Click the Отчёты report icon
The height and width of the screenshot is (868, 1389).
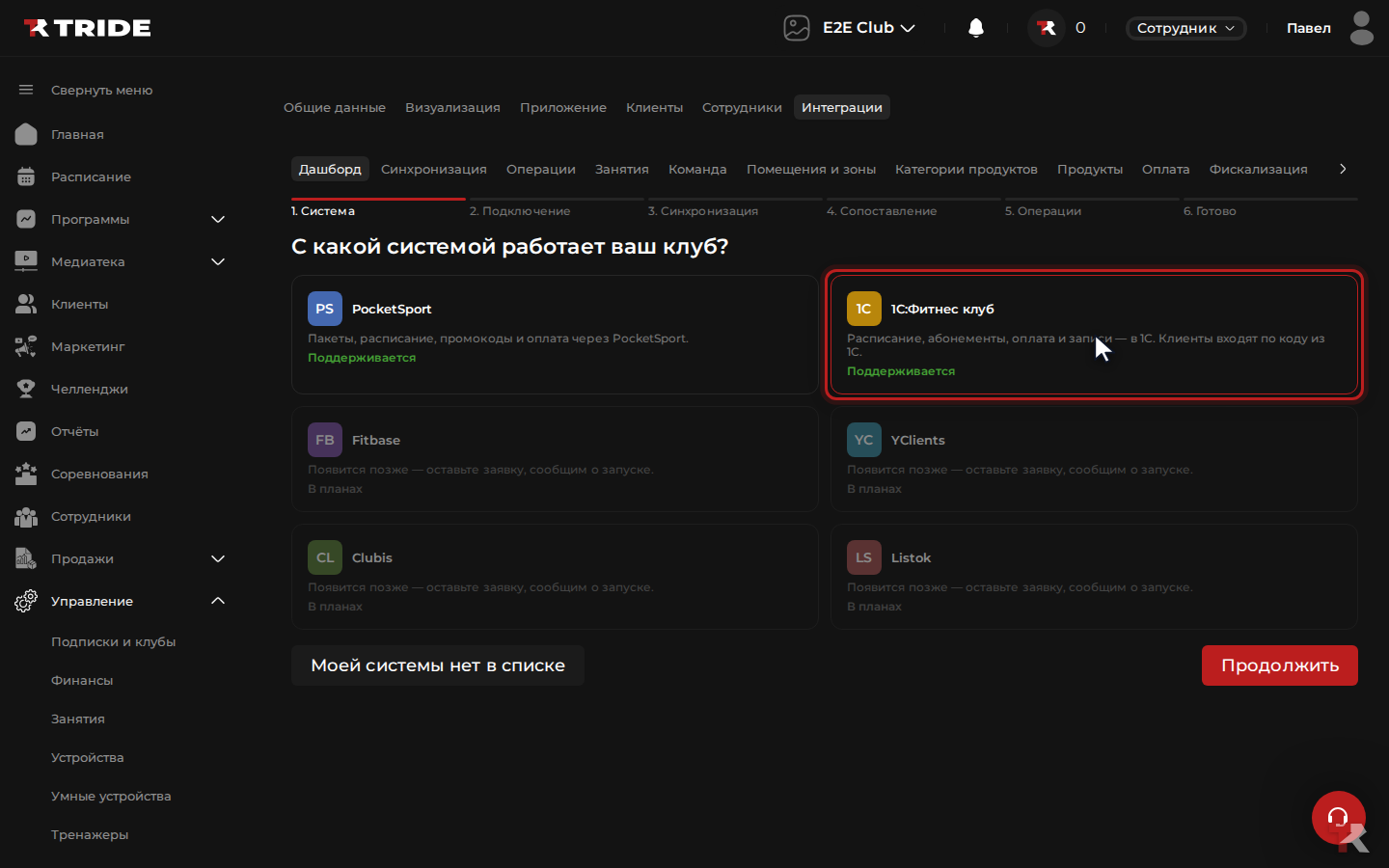(26, 431)
